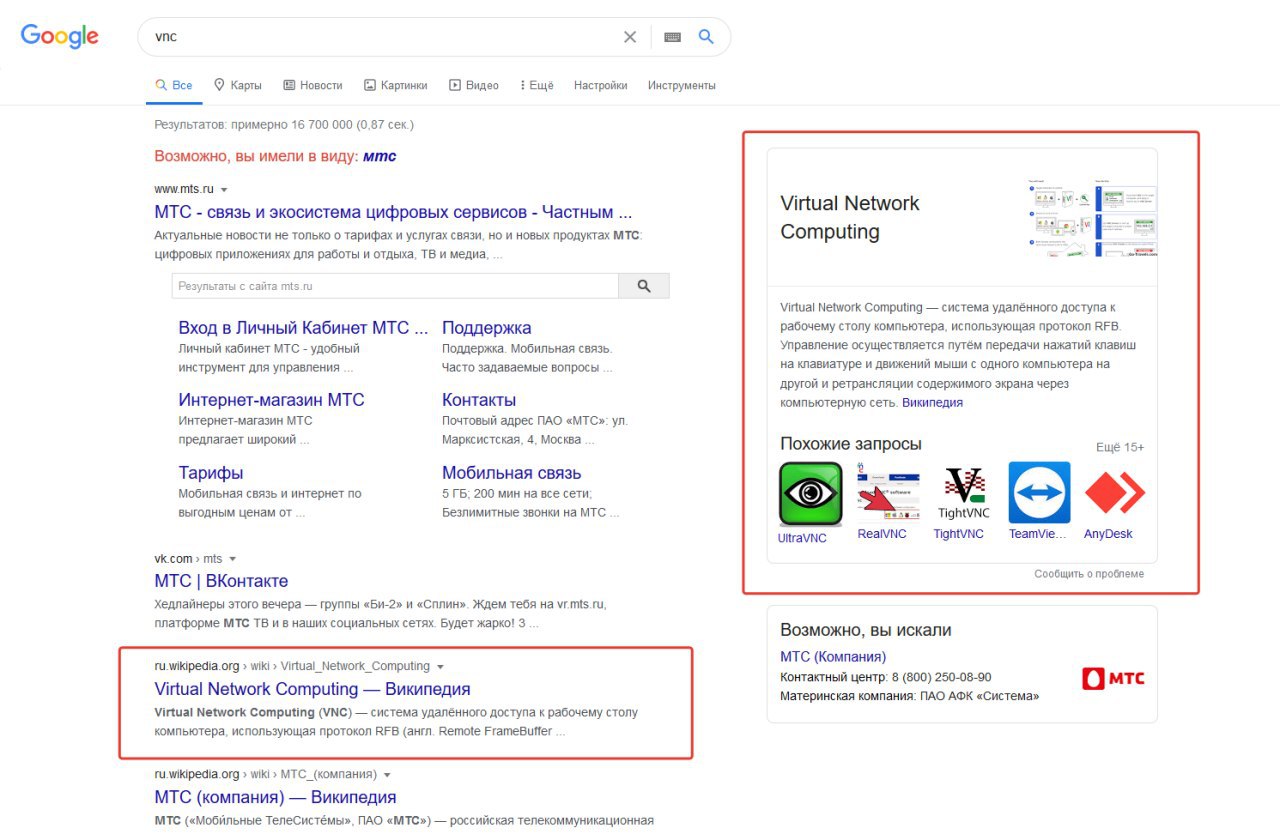Viewport: 1280px width, 834px height.
Task: Open the Тарифы sitelink
Action: pos(211,473)
